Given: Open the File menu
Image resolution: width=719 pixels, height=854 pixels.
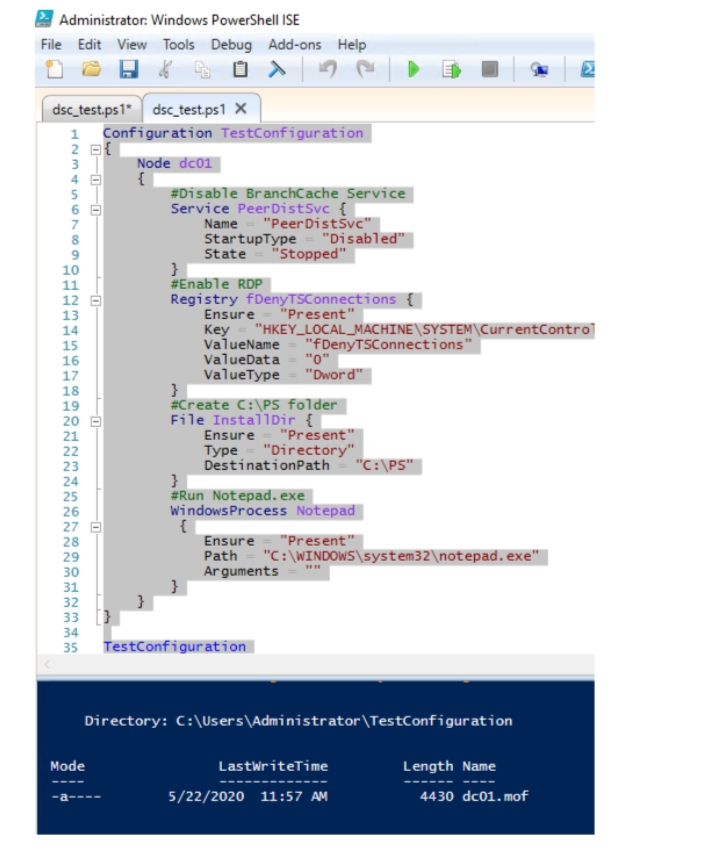Looking at the screenshot, I should point(51,45).
